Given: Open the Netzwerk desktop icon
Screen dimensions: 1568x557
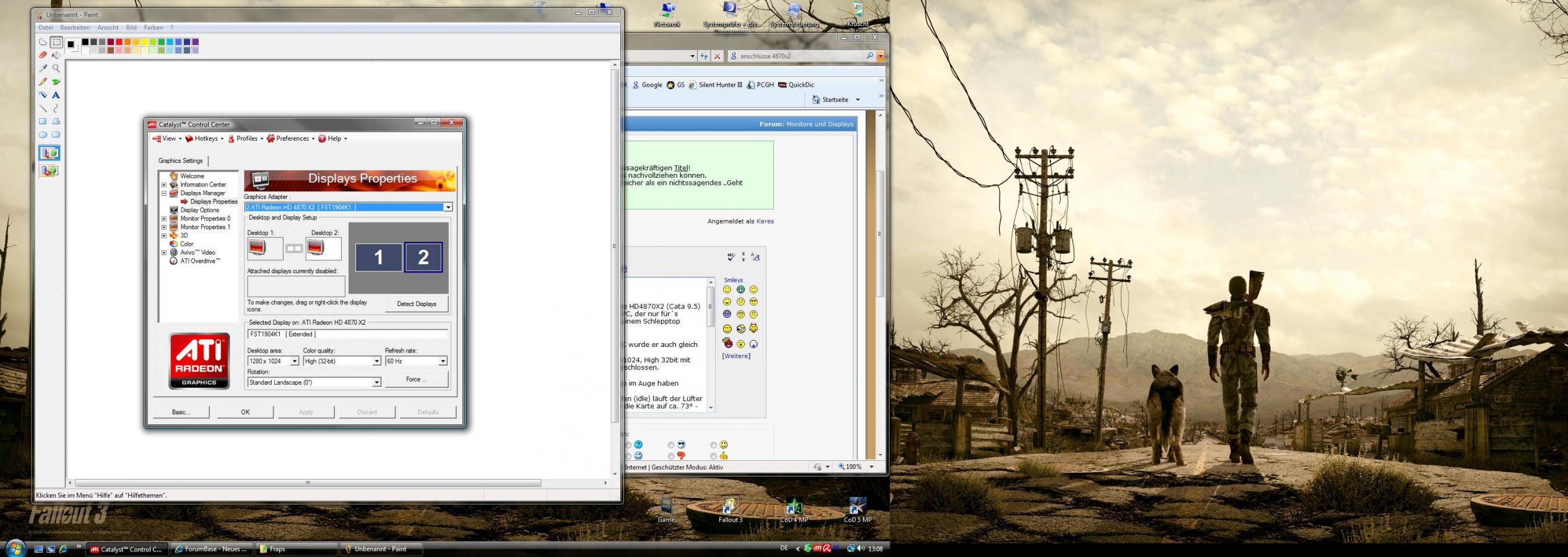Looking at the screenshot, I should tap(667, 14).
